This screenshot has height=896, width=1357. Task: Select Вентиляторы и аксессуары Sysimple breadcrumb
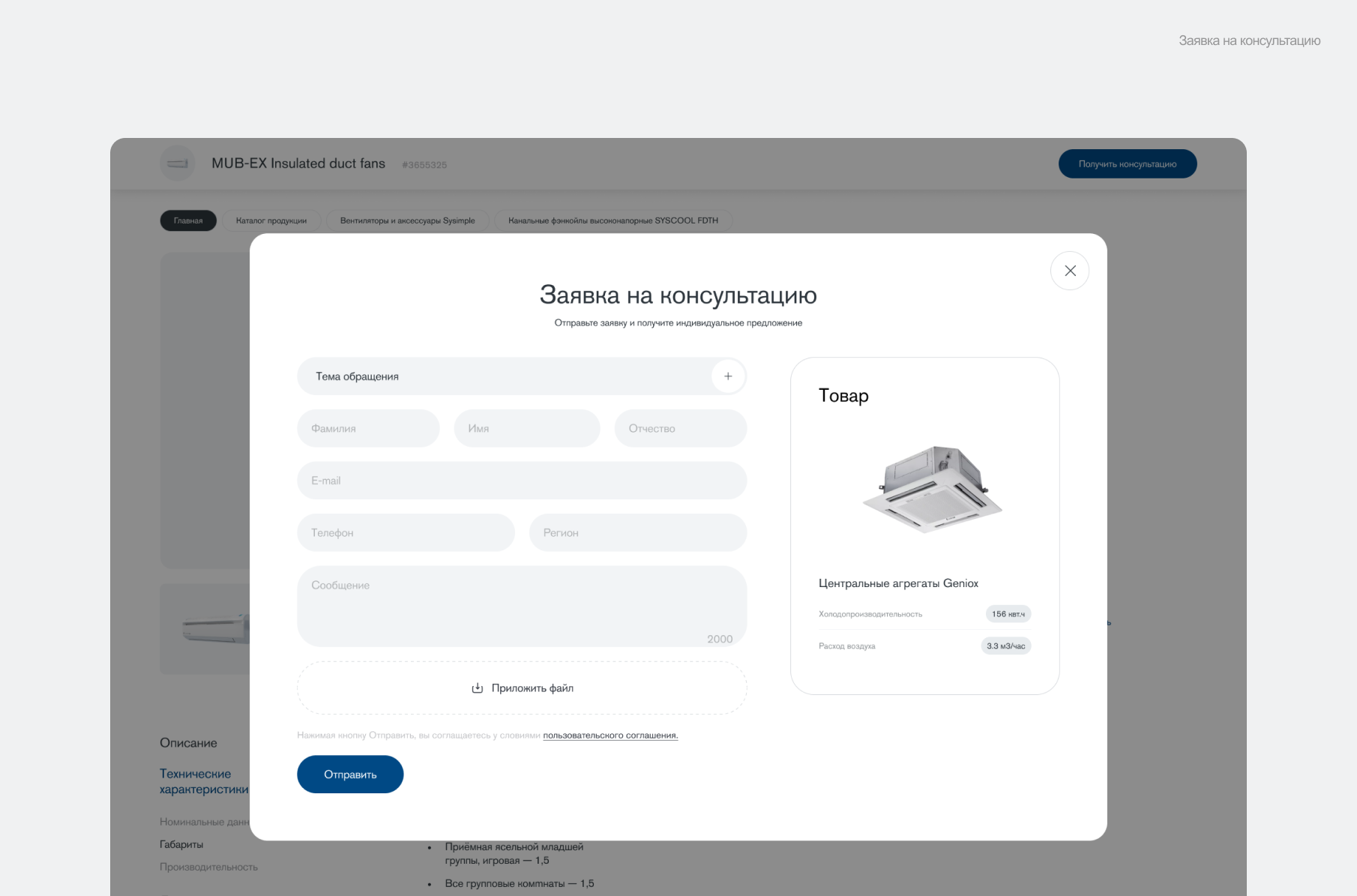tap(407, 221)
